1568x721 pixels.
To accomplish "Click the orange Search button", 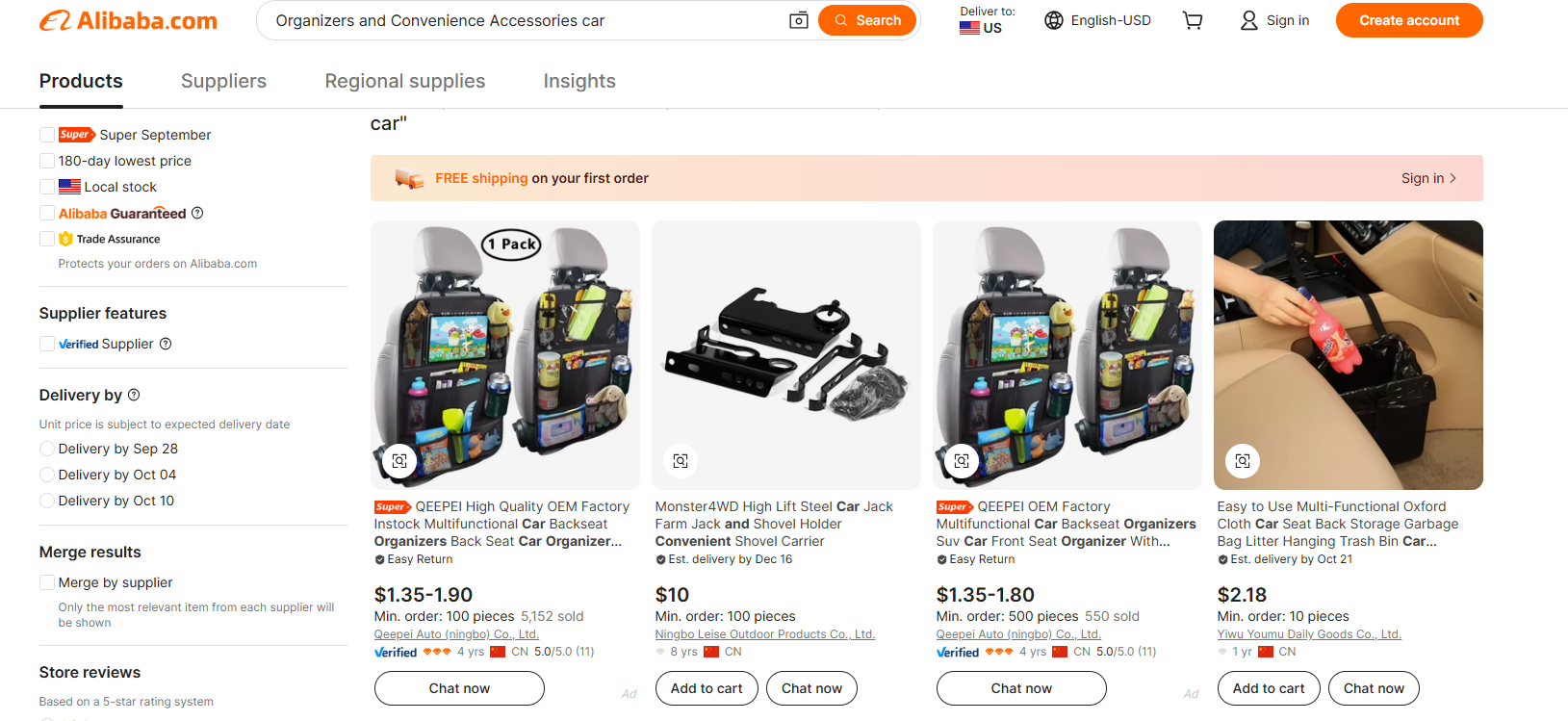I will click(866, 19).
